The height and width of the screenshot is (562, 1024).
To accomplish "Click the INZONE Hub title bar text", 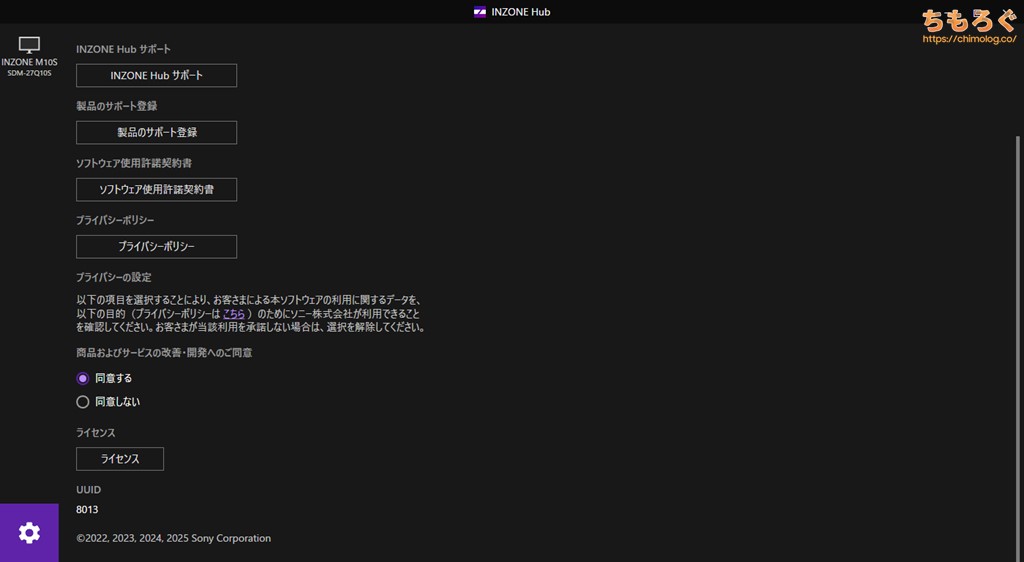I will [x=520, y=12].
